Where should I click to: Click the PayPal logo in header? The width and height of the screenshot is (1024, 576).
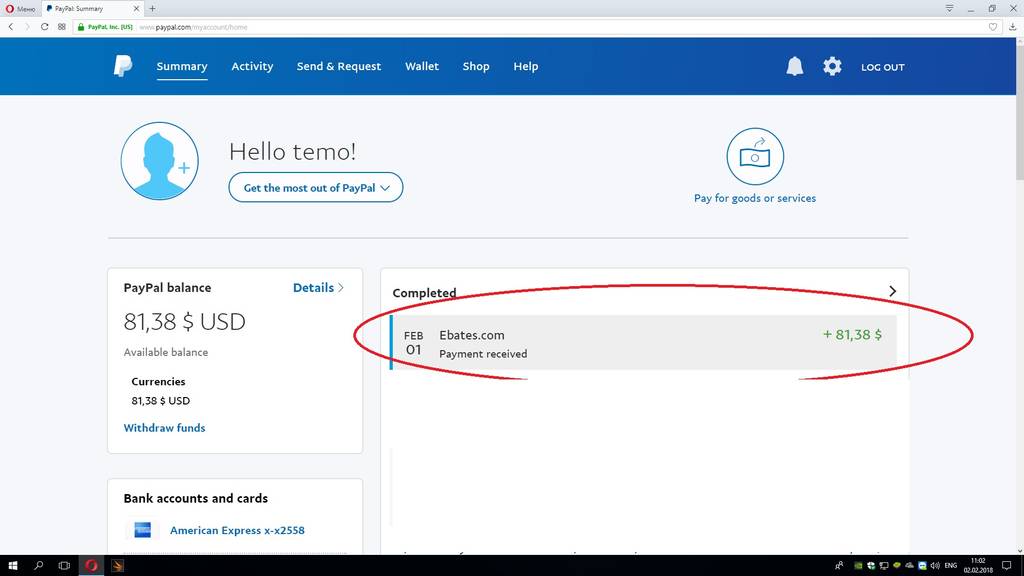click(123, 66)
